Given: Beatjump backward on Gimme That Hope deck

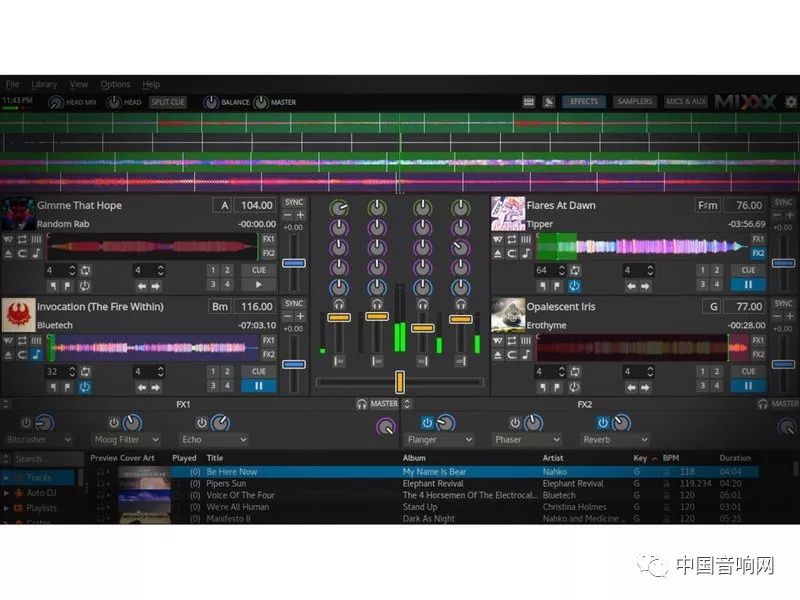Looking at the screenshot, I should pyautogui.click(x=141, y=286).
